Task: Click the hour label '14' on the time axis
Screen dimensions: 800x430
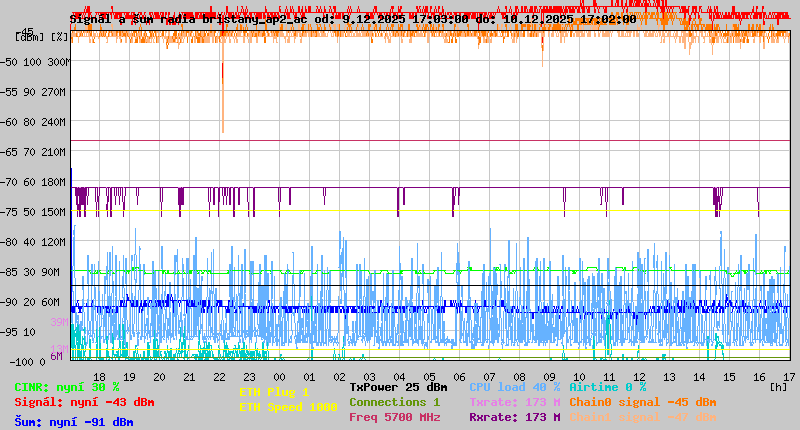Action: 699,377
